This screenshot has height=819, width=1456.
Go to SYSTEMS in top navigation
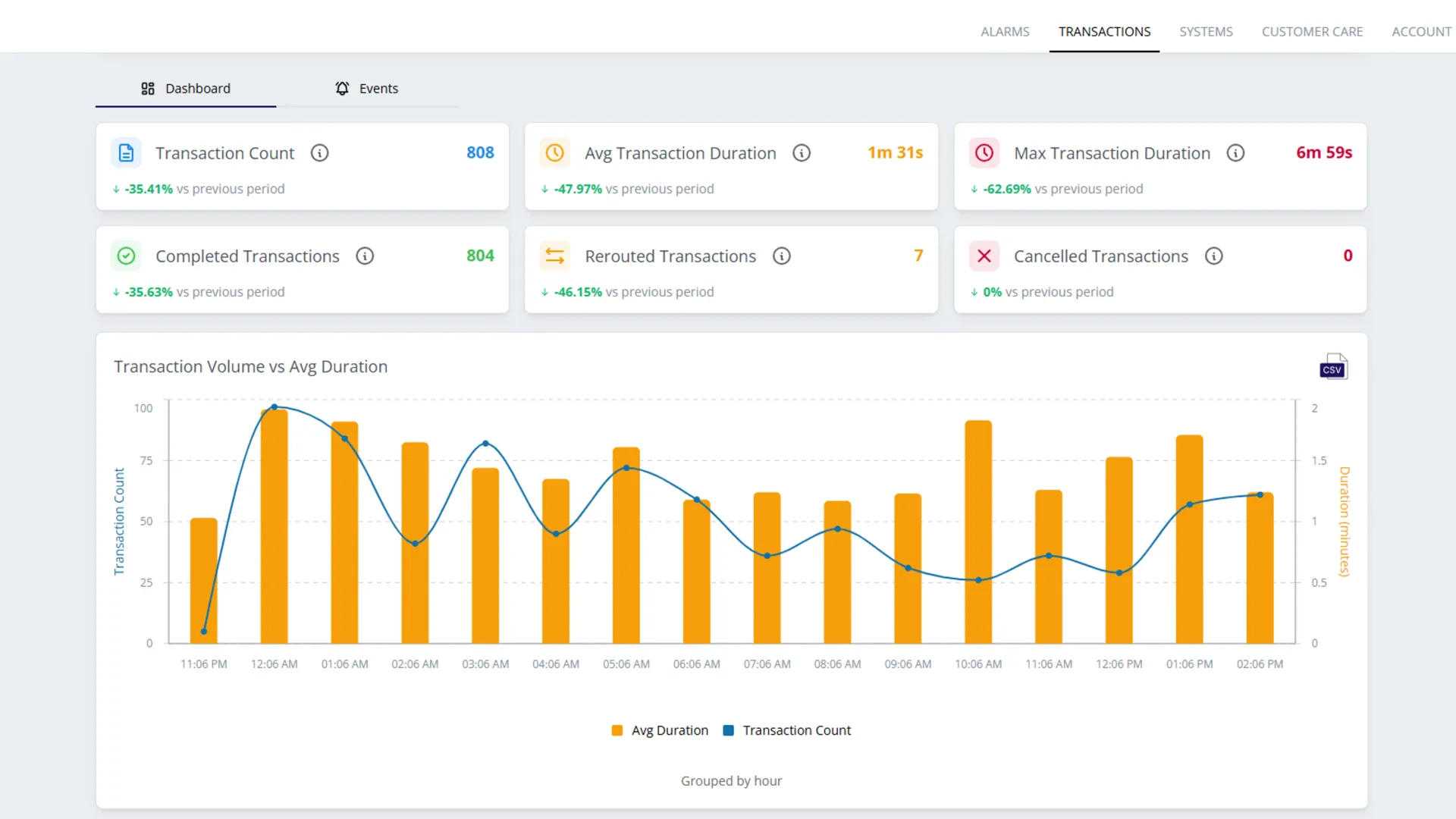[1206, 32]
